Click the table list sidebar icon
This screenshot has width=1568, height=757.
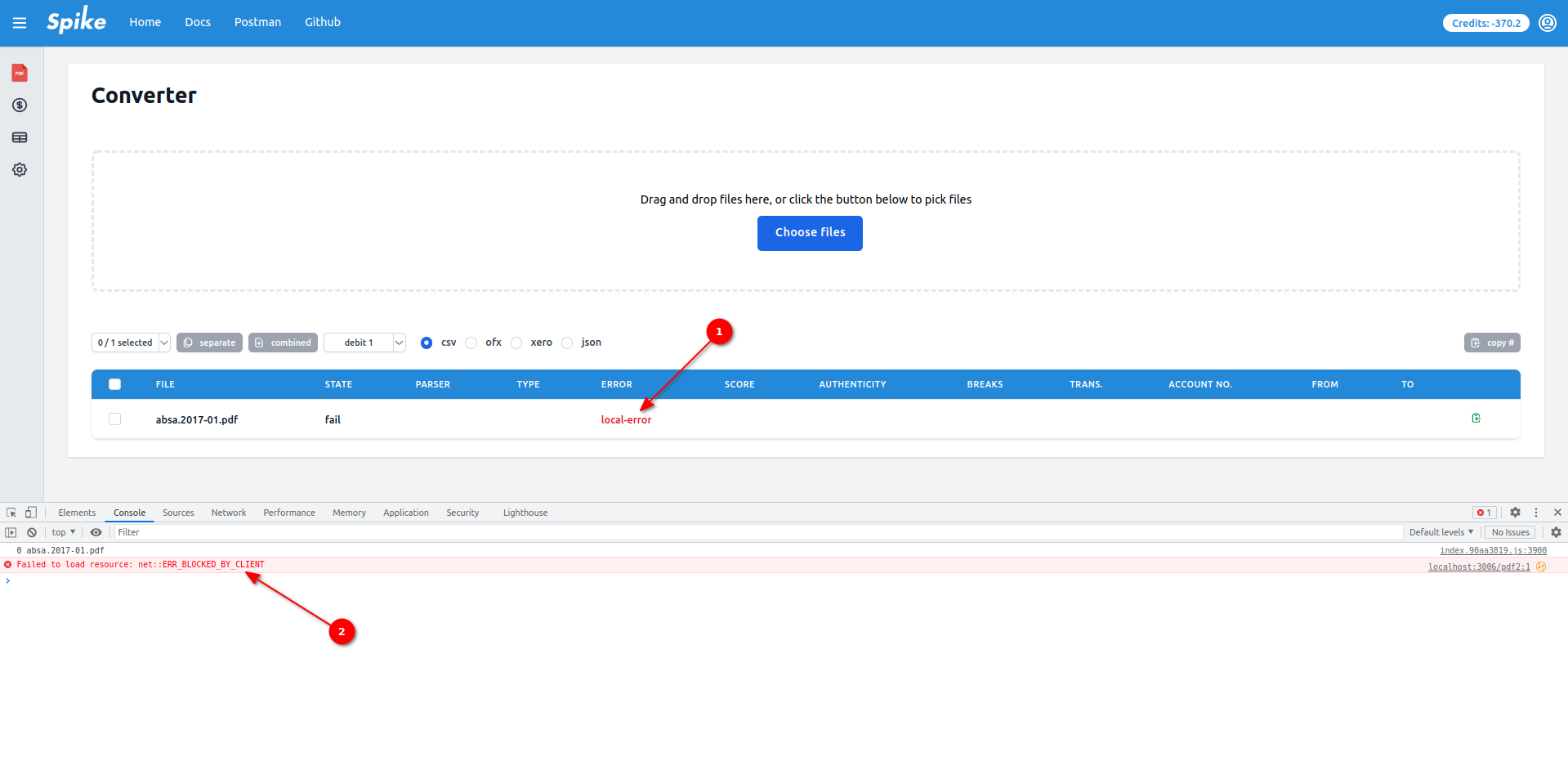[x=20, y=137]
